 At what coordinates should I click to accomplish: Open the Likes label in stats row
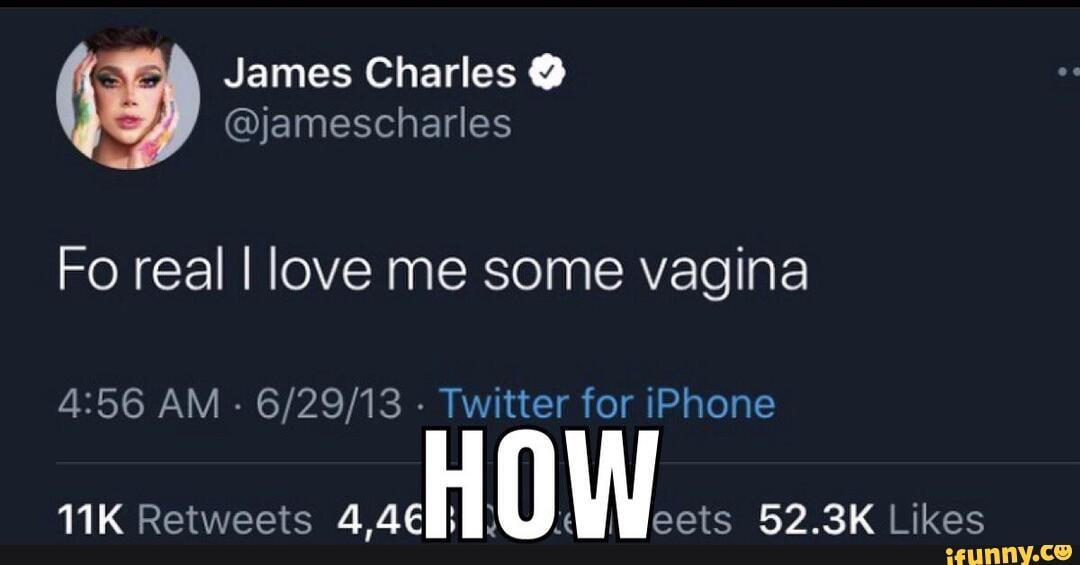(936, 520)
